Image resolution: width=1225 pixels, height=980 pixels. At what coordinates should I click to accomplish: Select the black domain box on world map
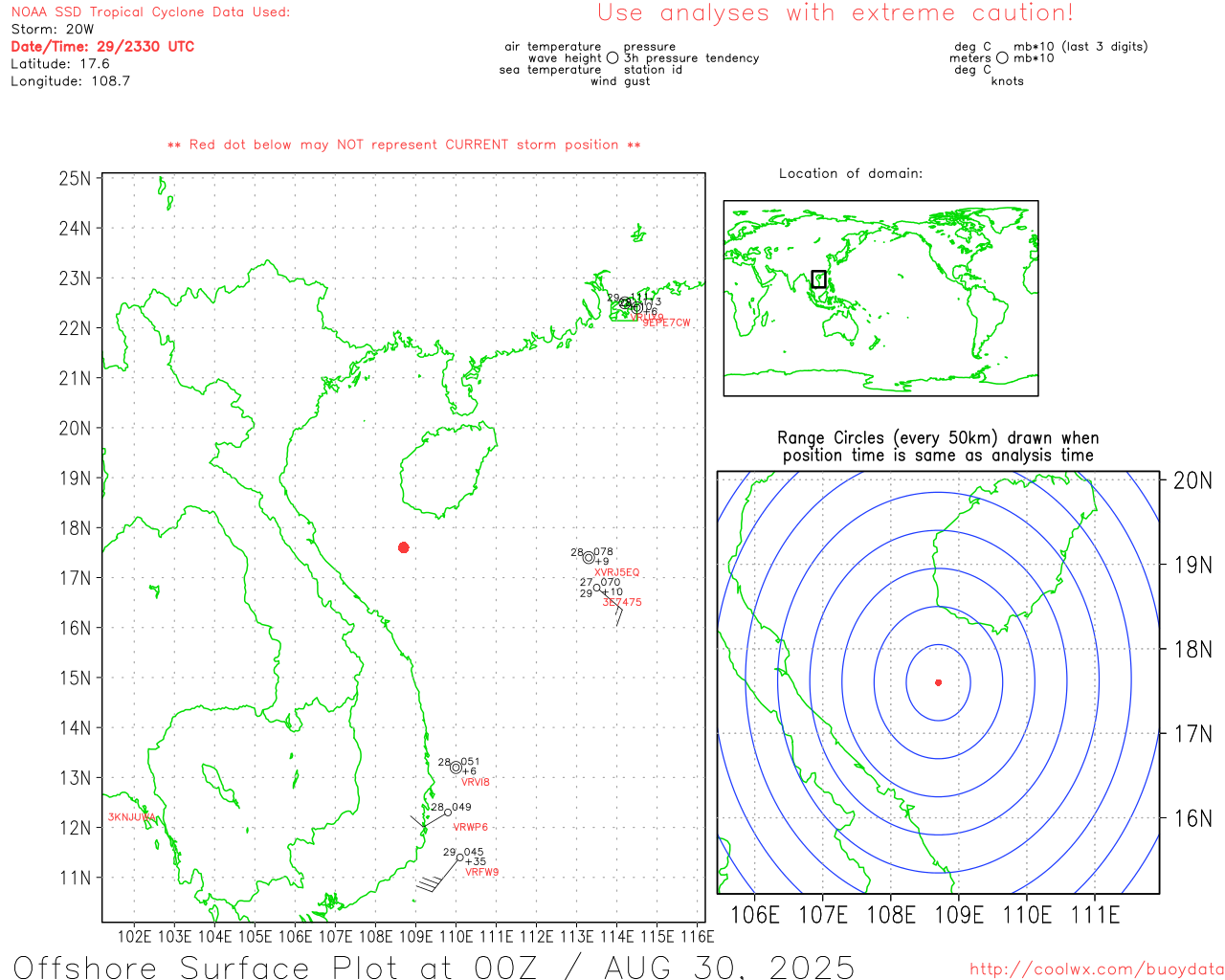tap(818, 278)
